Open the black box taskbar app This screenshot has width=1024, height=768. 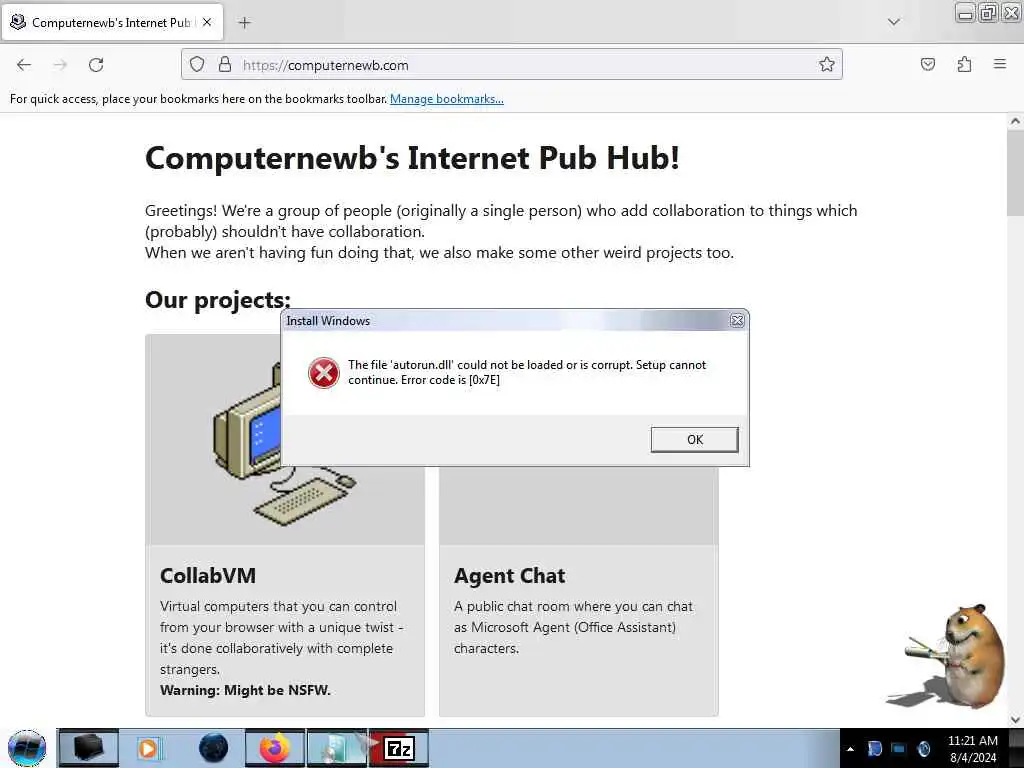[x=89, y=748]
